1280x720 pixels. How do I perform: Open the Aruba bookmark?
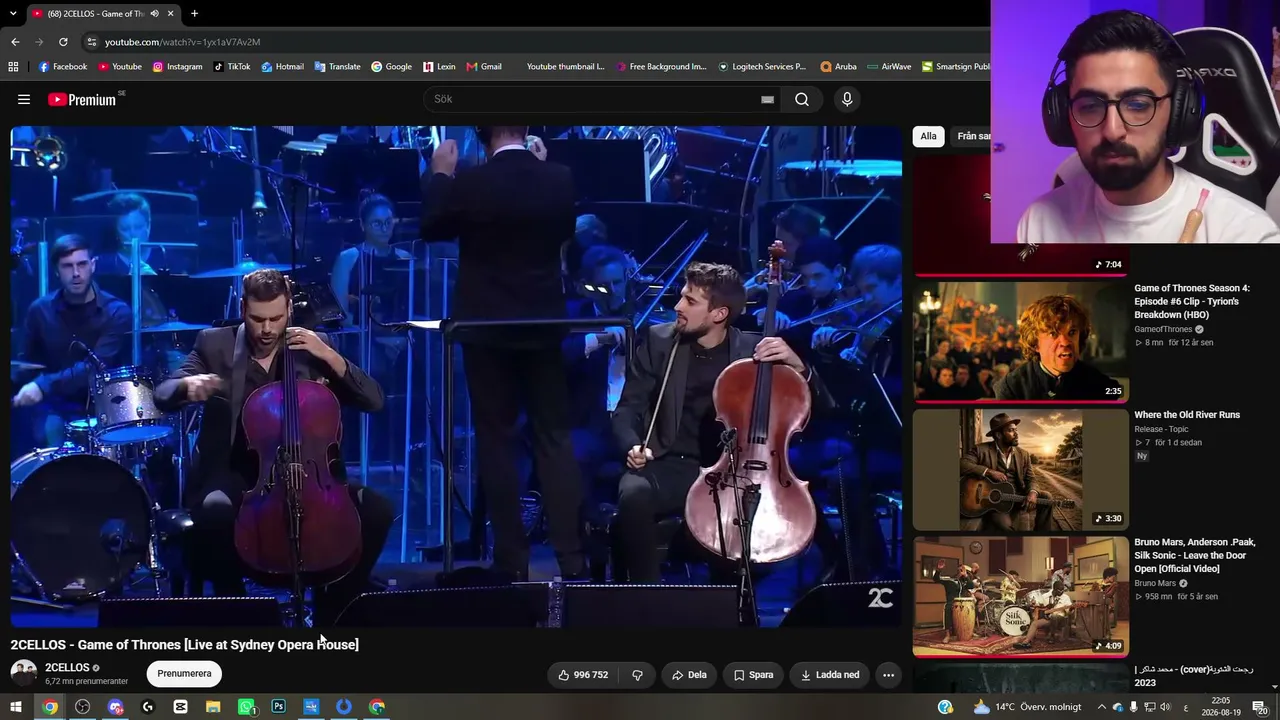point(839,67)
